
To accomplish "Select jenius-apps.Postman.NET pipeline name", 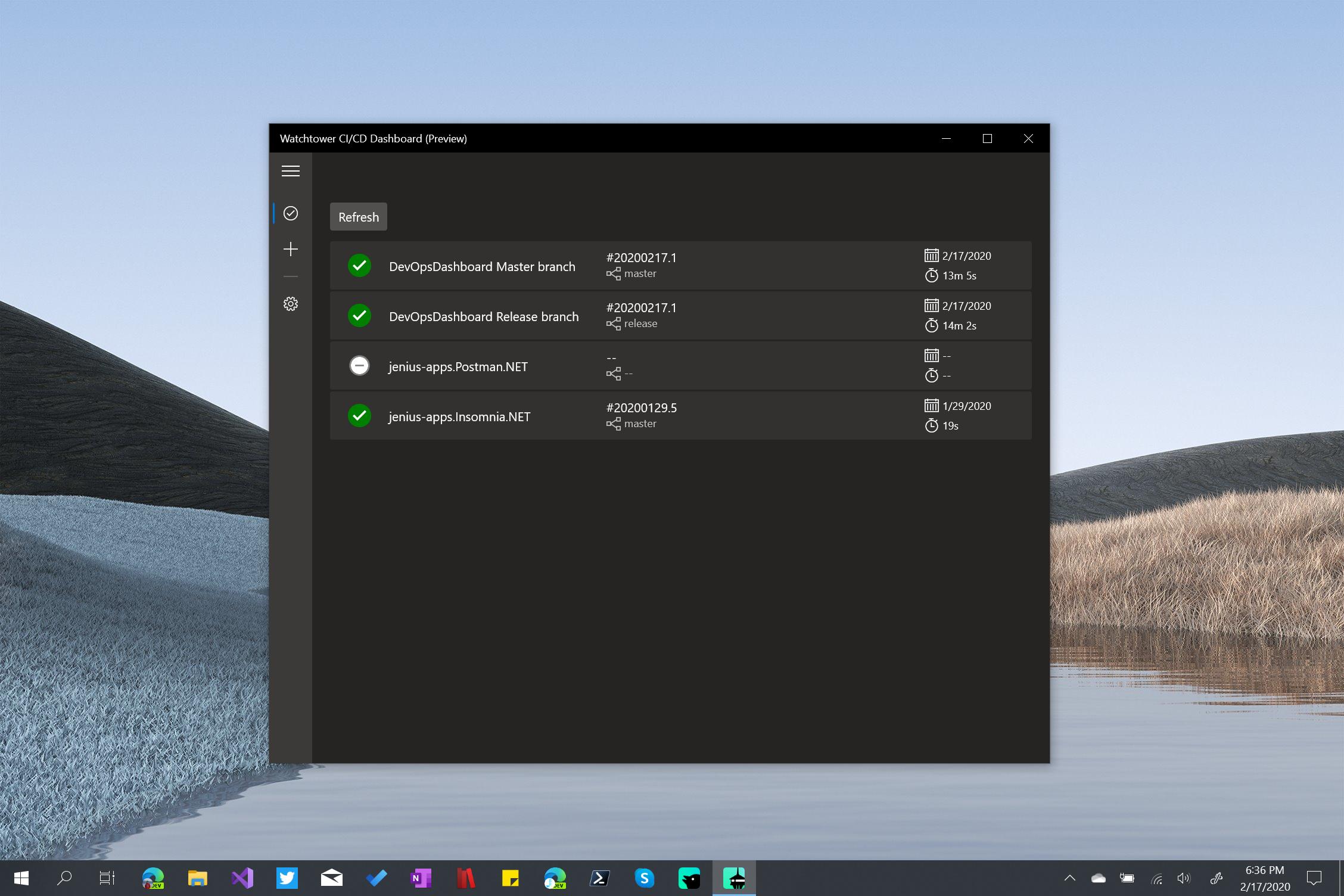I will [x=458, y=367].
